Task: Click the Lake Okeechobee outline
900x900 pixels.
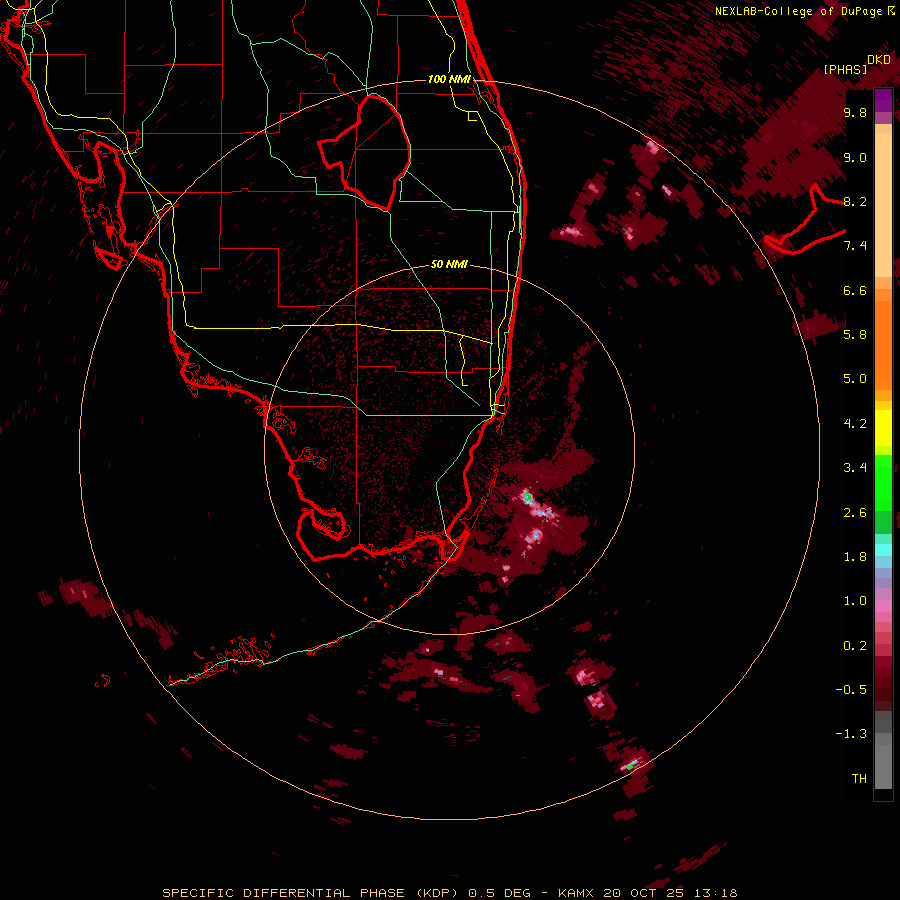Action: (366, 152)
